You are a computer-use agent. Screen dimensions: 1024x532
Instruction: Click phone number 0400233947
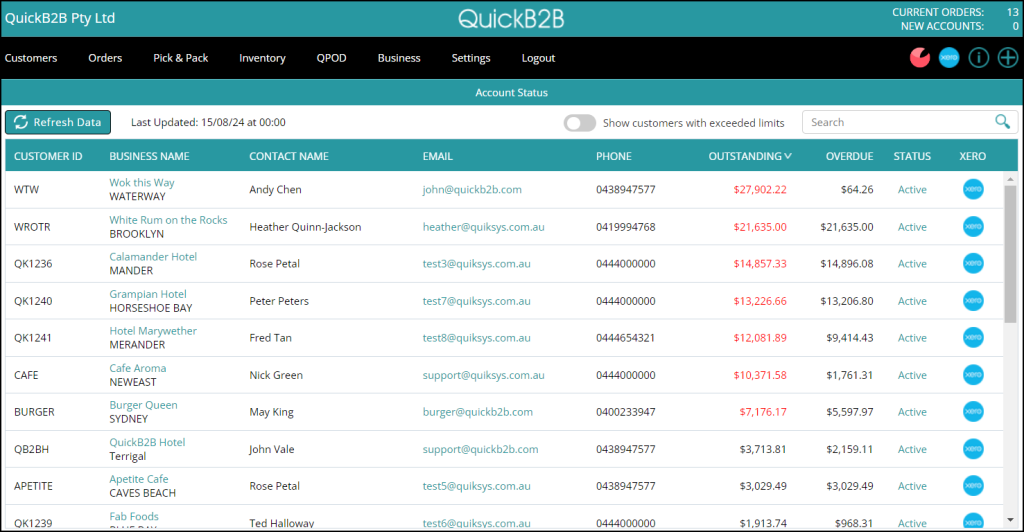point(626,412)
